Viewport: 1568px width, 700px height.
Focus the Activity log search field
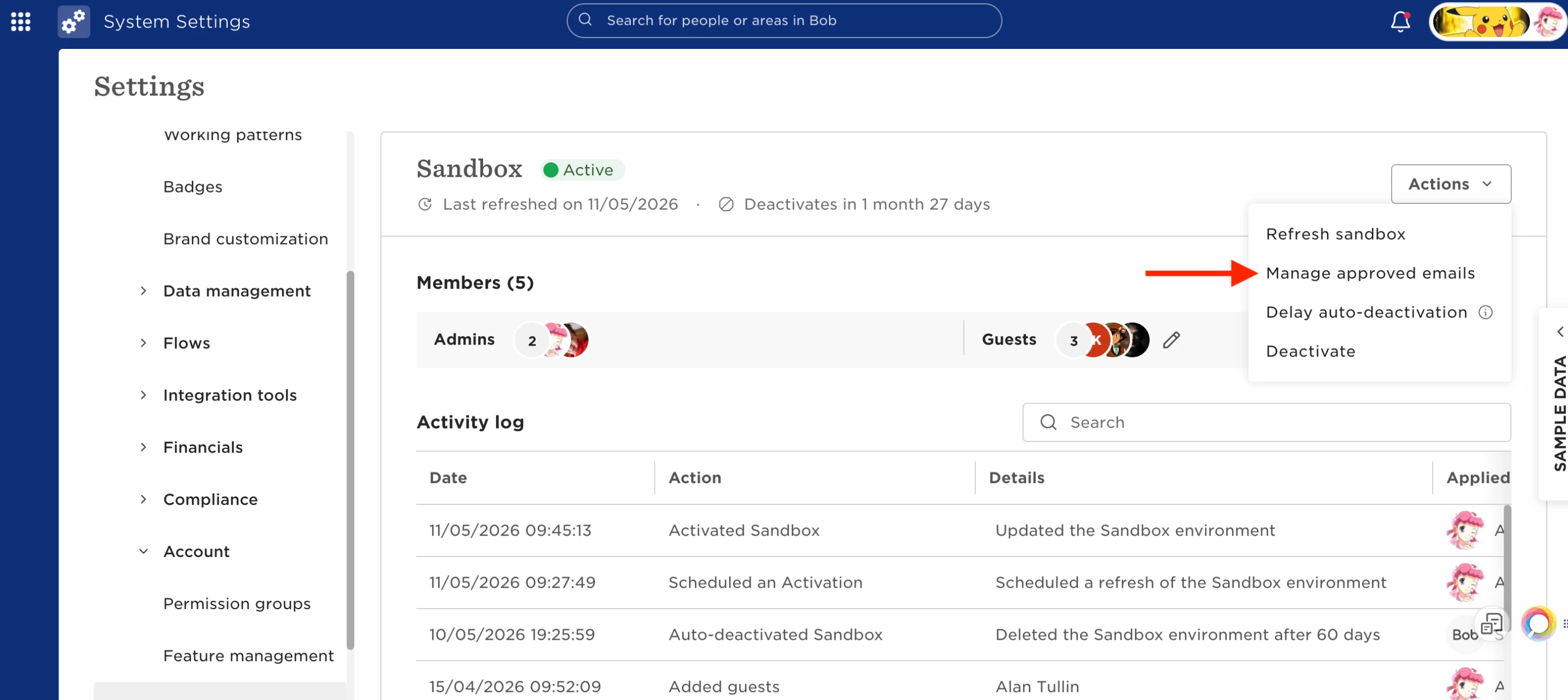[x=1266, y=422]
